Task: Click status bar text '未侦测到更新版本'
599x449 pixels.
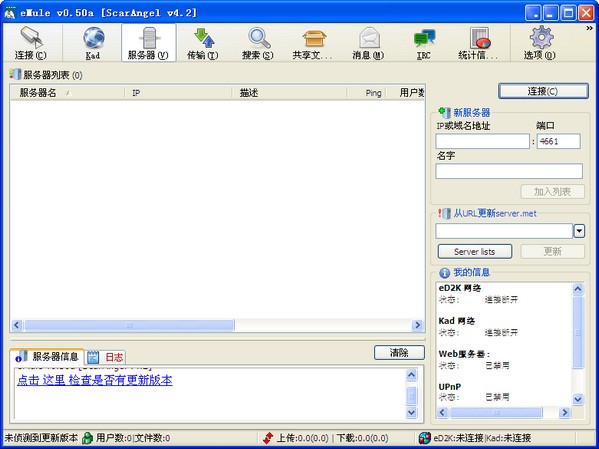Action: point(41,438)
